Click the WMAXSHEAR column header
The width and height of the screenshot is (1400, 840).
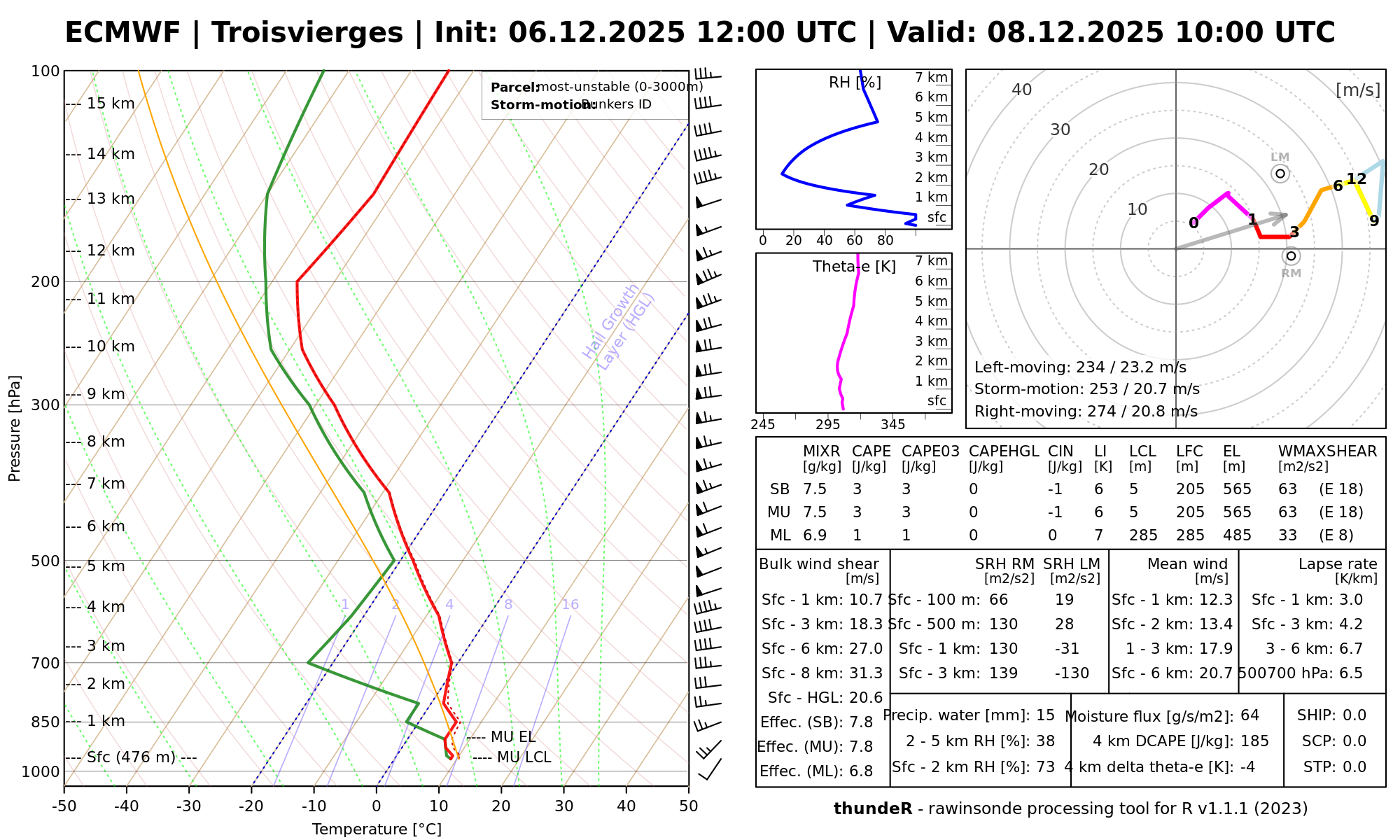pyautogui.click(x=1327, y=451)
